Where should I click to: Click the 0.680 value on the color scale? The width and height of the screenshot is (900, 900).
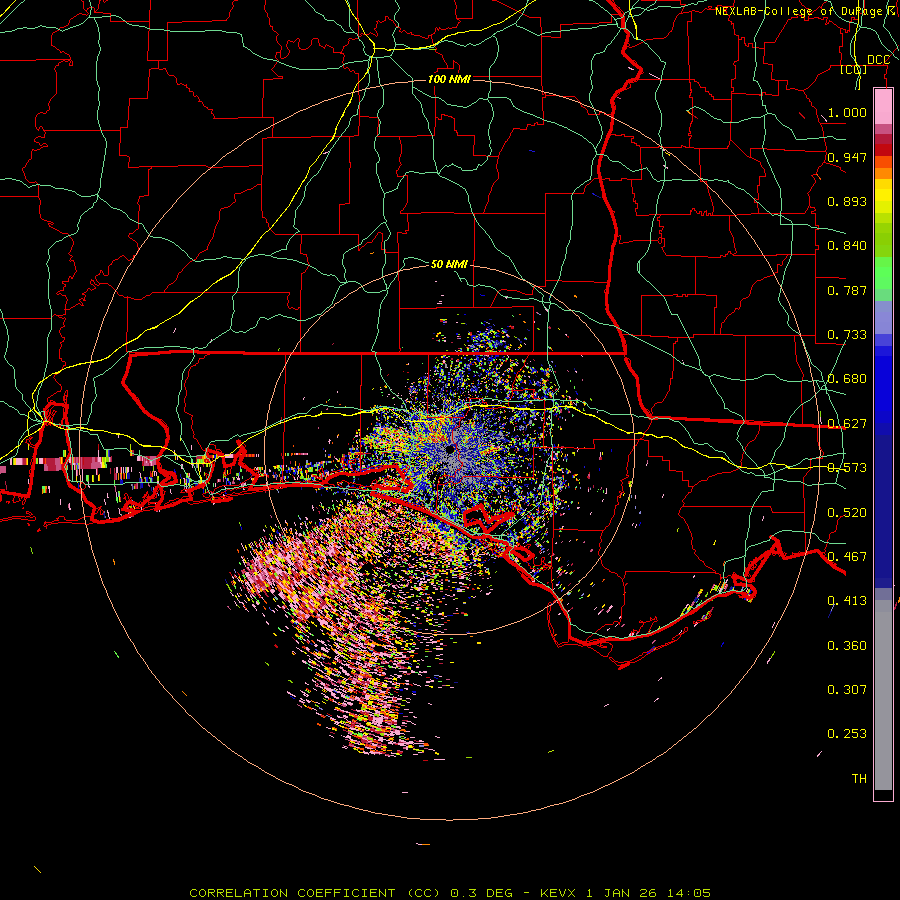847,379
